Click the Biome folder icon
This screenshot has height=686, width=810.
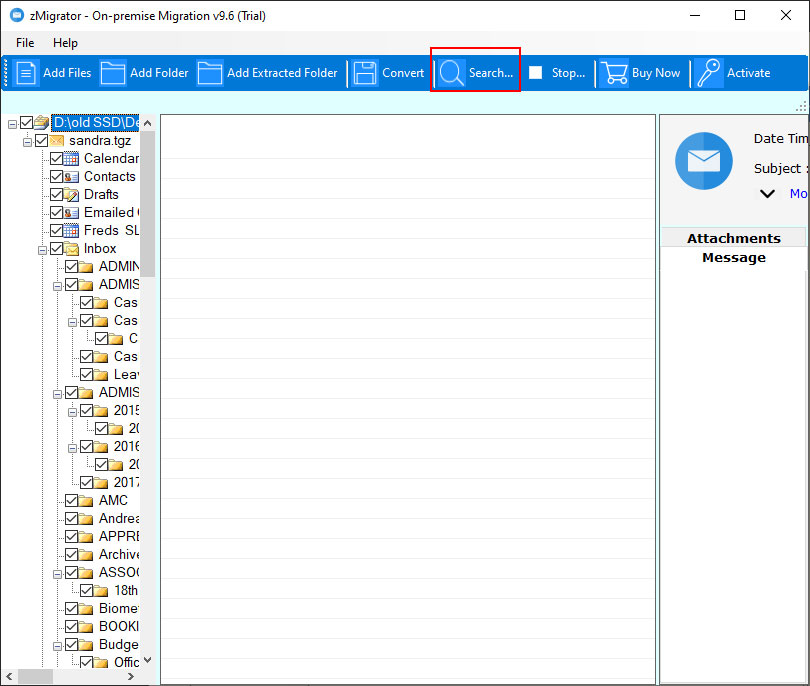tap(86, 609)
